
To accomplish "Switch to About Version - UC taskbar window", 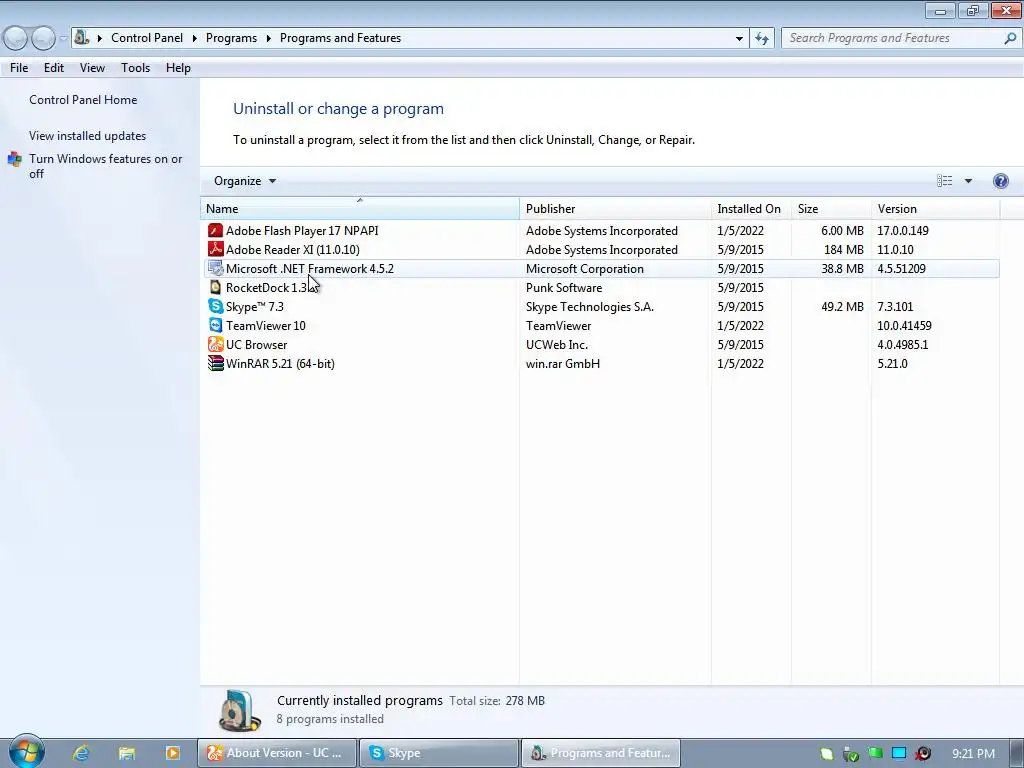I will [278, 753].
